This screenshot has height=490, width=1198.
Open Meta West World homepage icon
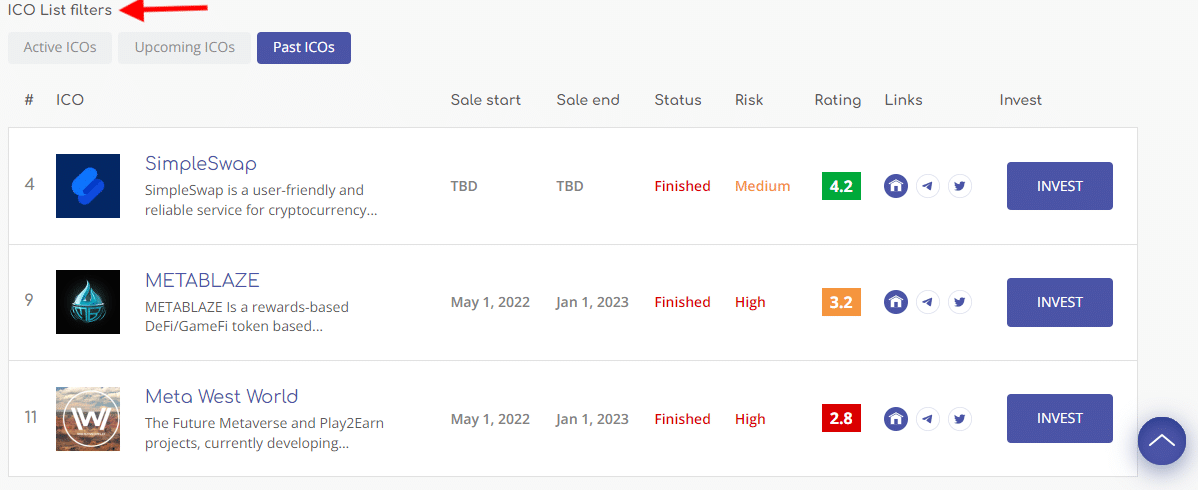coord(896,419)
